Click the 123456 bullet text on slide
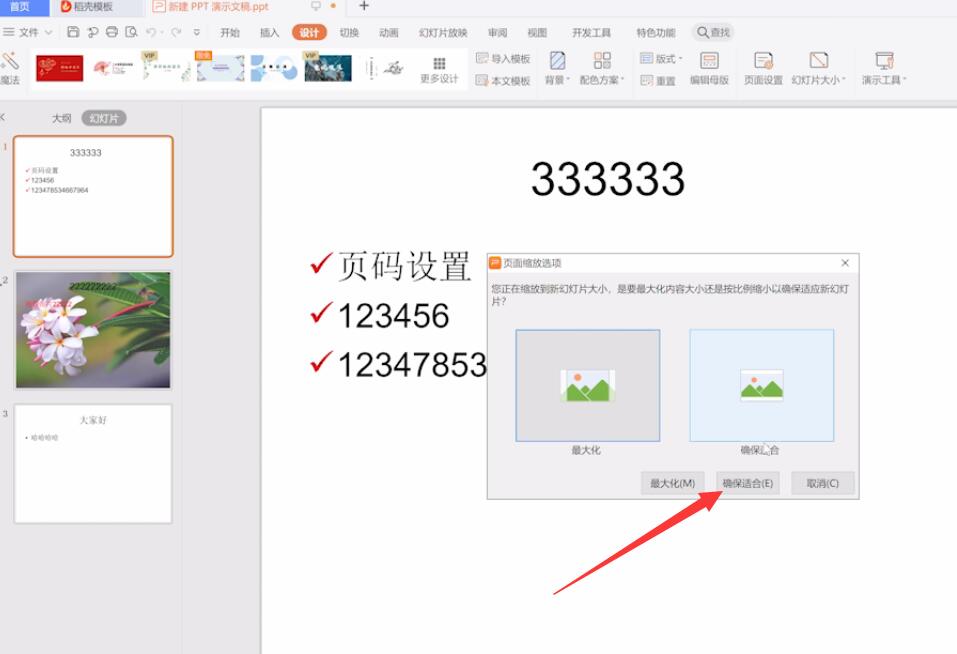Viewport: 957px width, 654px height. 394,316
